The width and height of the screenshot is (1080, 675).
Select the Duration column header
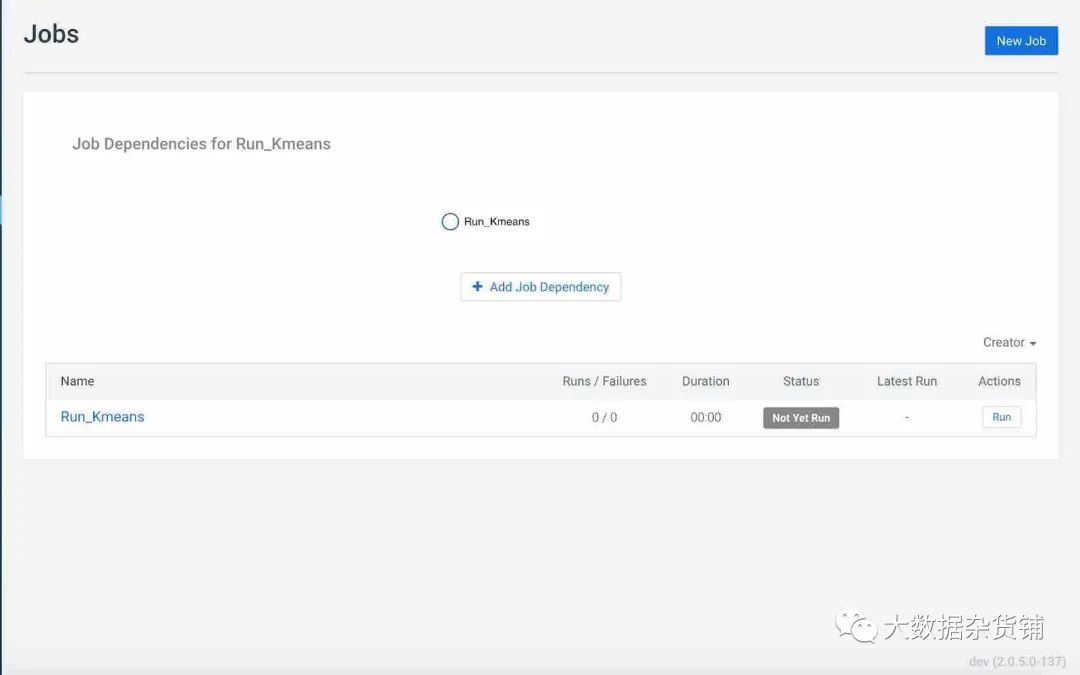pos(705,381)
